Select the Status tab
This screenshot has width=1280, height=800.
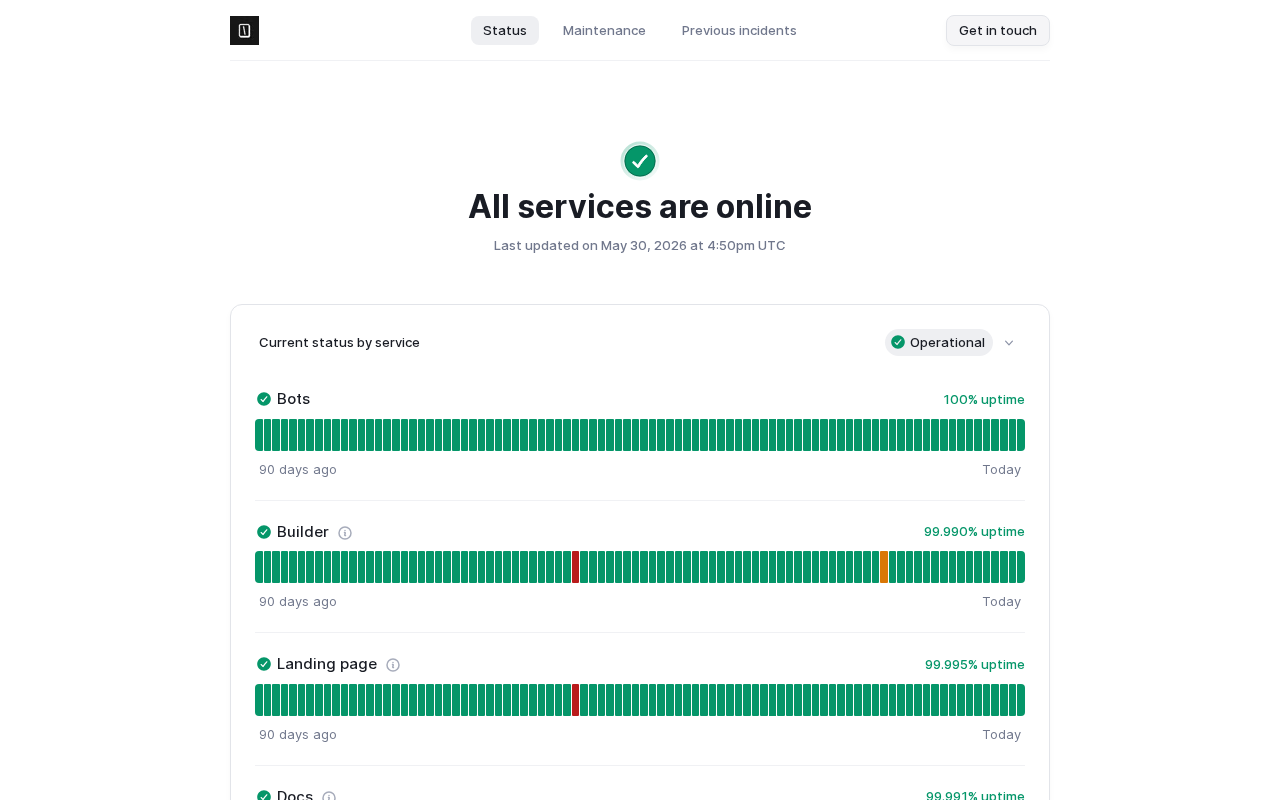pos(505,30)
